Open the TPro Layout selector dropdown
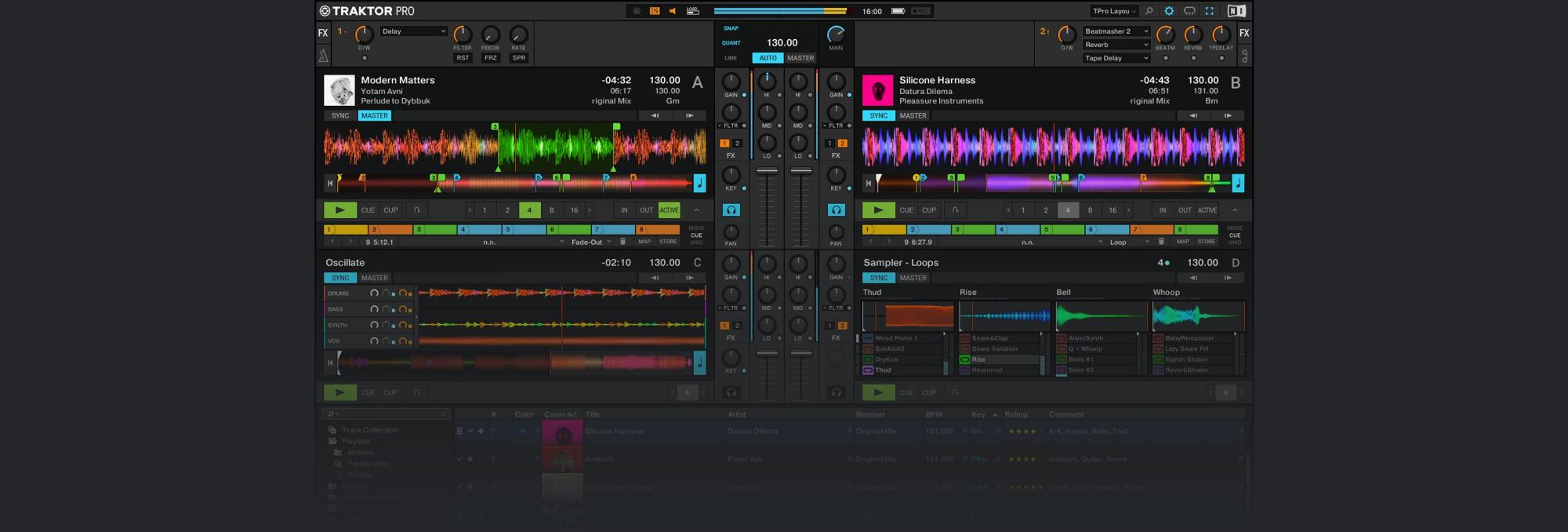This screenshot has width=1568, height=532. pos(1115,11)
